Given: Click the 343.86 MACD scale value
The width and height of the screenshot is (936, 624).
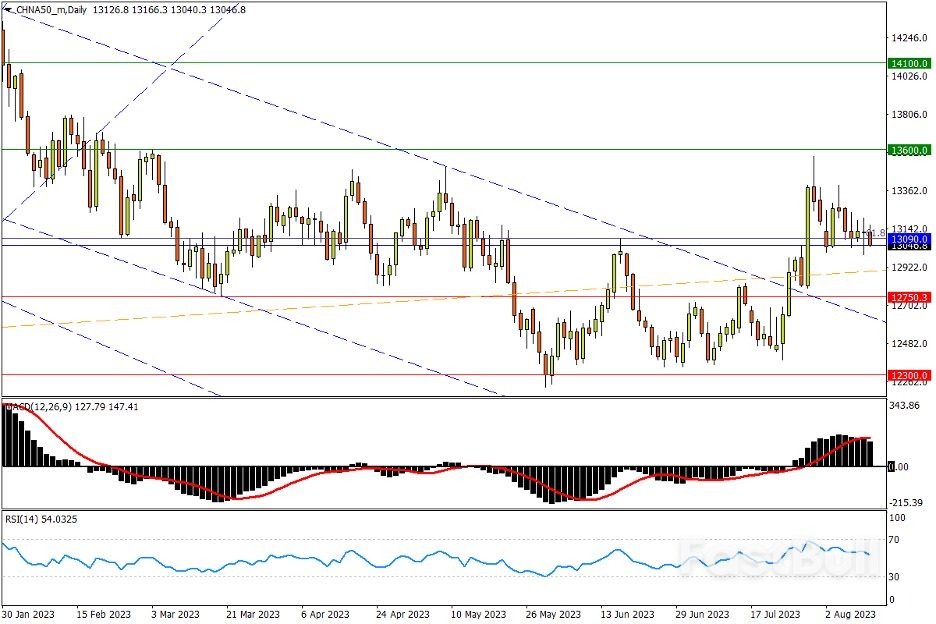Looking at the screenshot, I should pos(904,407).
